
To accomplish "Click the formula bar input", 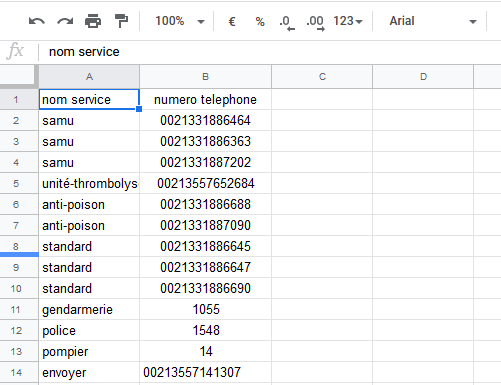I will pyautogui.click(x=270, y=52).
